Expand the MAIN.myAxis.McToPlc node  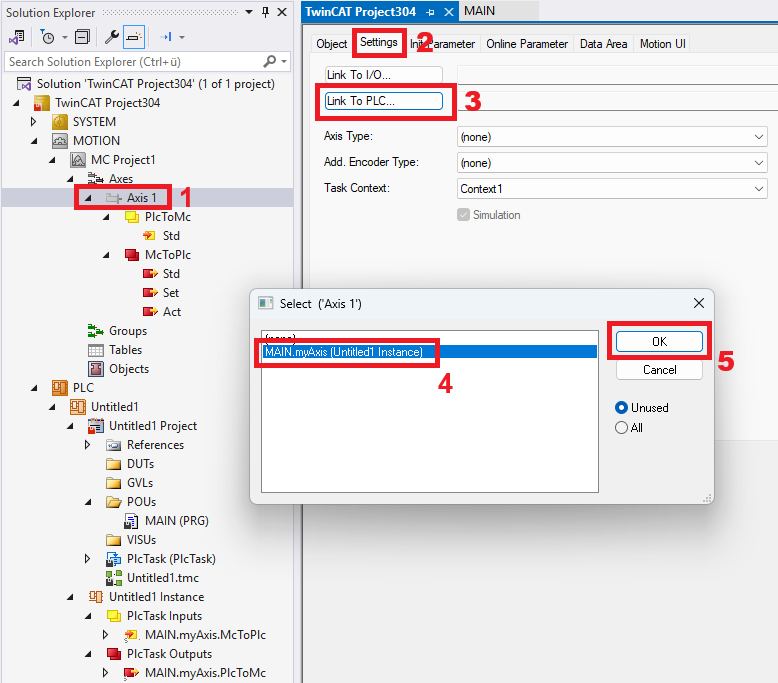pyautogui.click(x=105, y=634)
